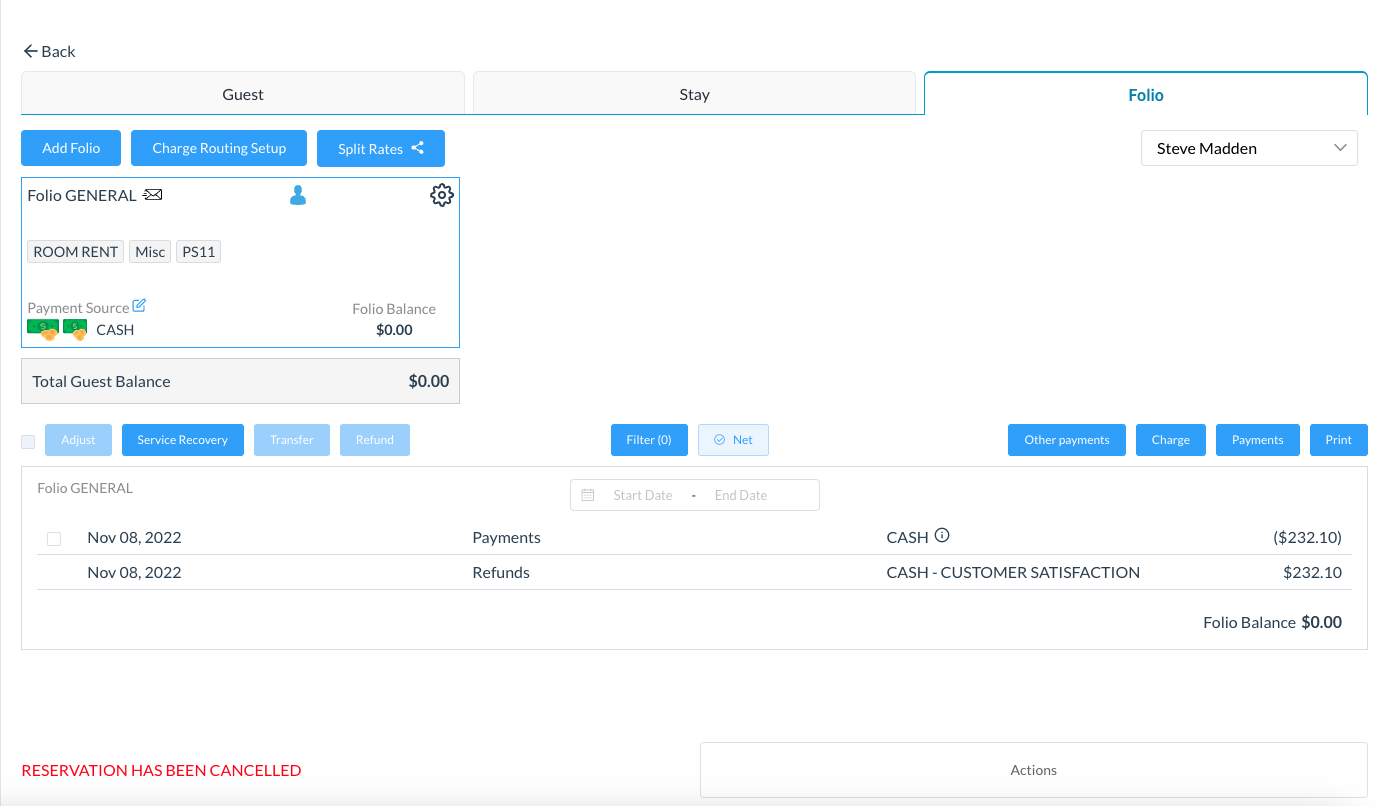Switch to the Guest tab
This screenshot has width=1379, height=806.
coord(243,94)
